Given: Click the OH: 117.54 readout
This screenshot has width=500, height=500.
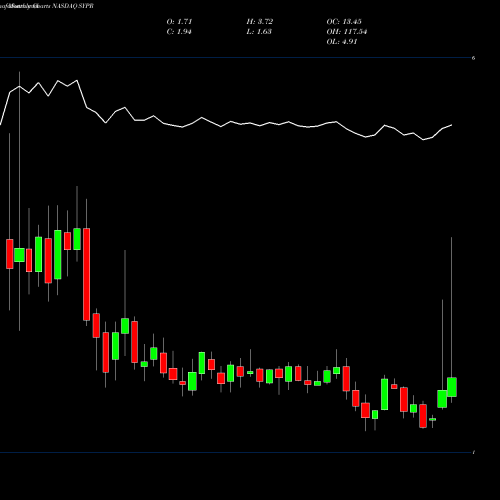Looking at the screenshot, I should coord(347,32).
